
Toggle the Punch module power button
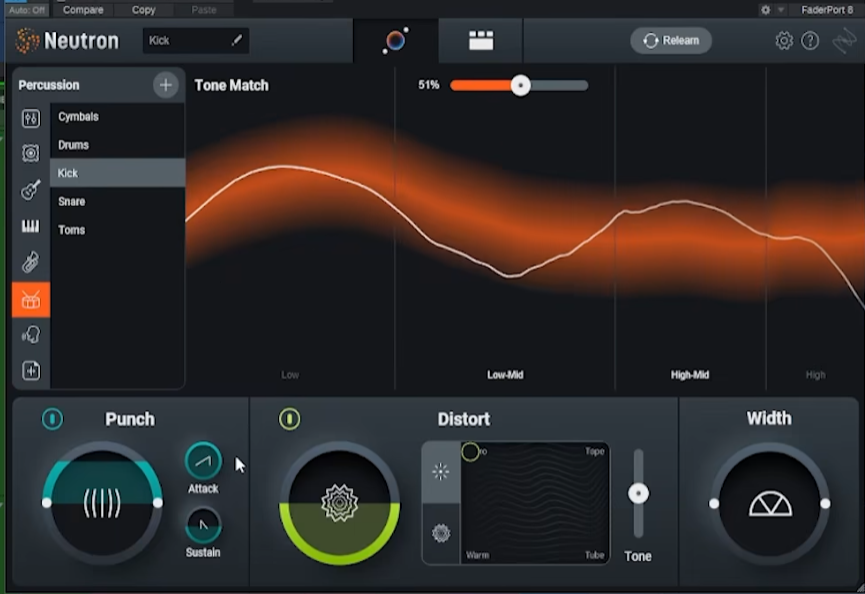52,419
